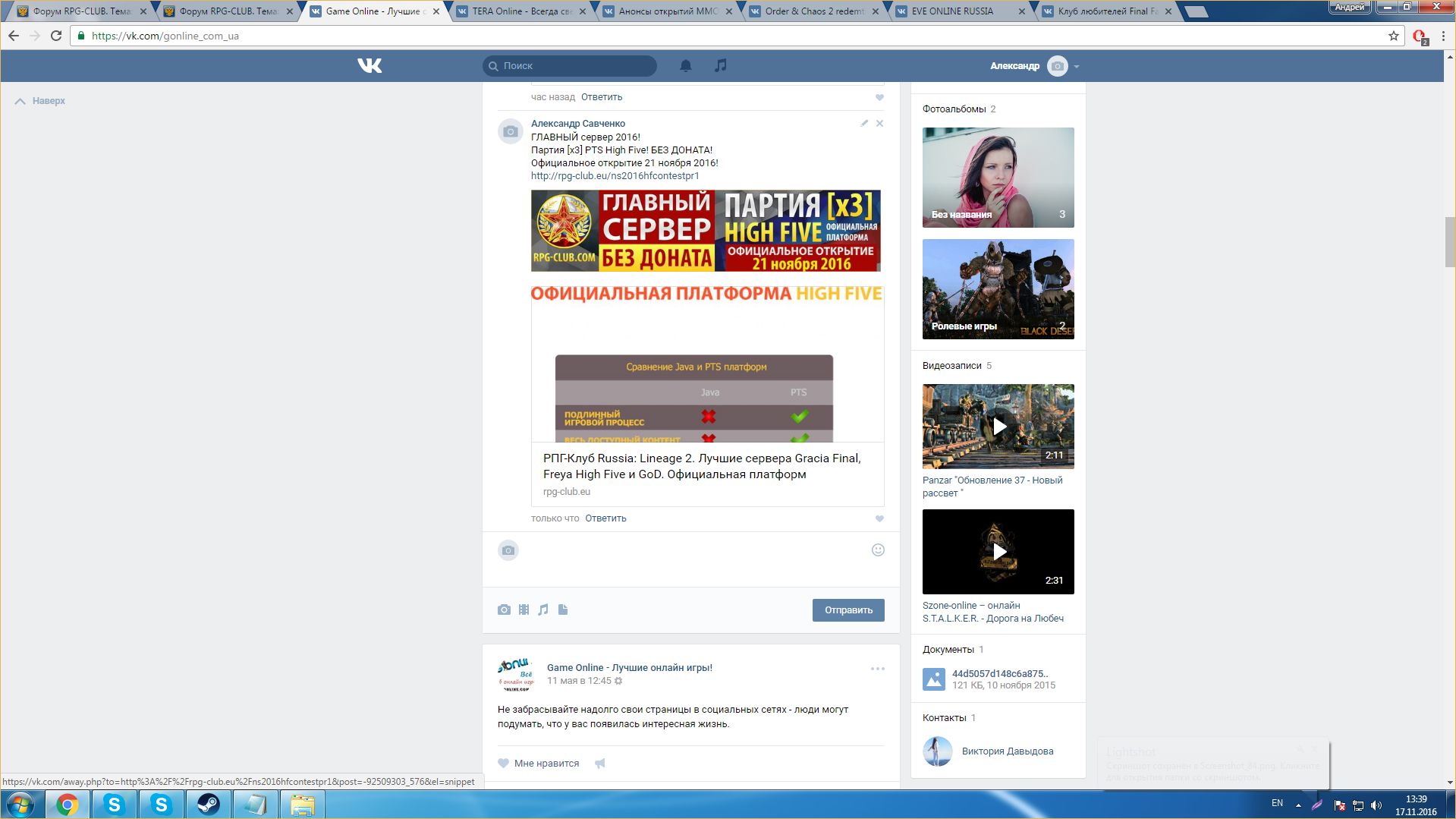
Task: Open Game Online community name on post
Action: tap(630, 668)
